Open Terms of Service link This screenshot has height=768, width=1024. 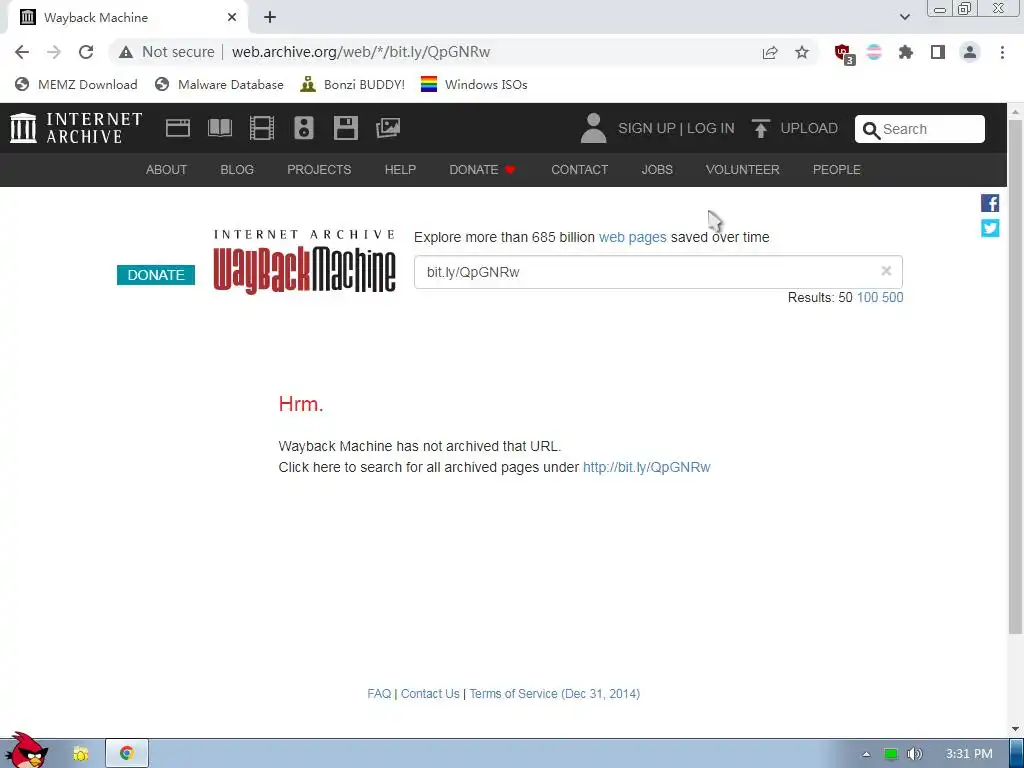[554, 694]
